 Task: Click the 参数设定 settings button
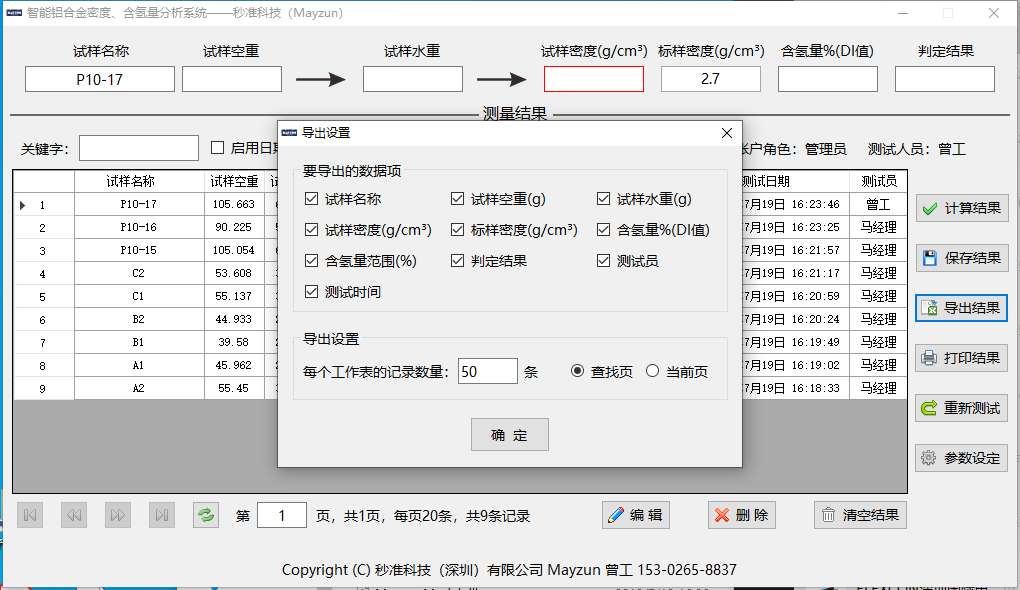961,458
